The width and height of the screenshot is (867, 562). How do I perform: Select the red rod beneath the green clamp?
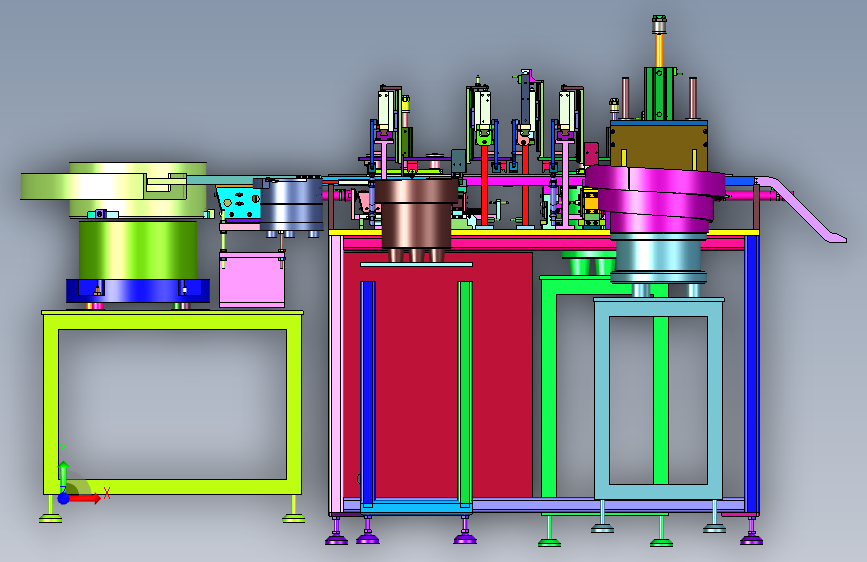pos(484,185)
